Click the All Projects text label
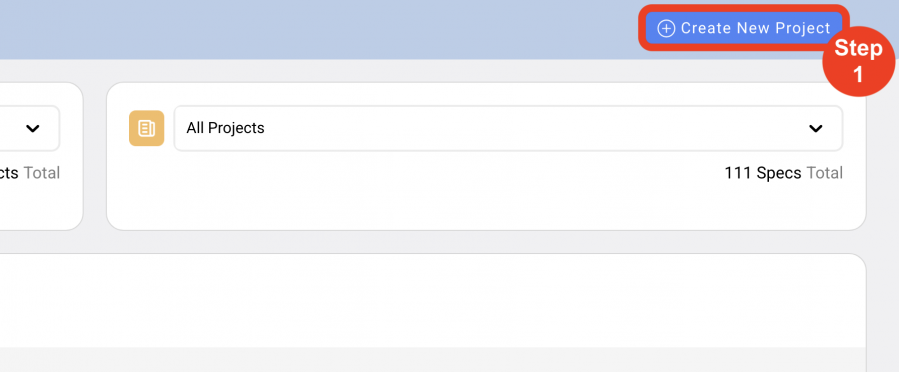The image size is (899, 372). pyautogui.click(x=225, y=128)
